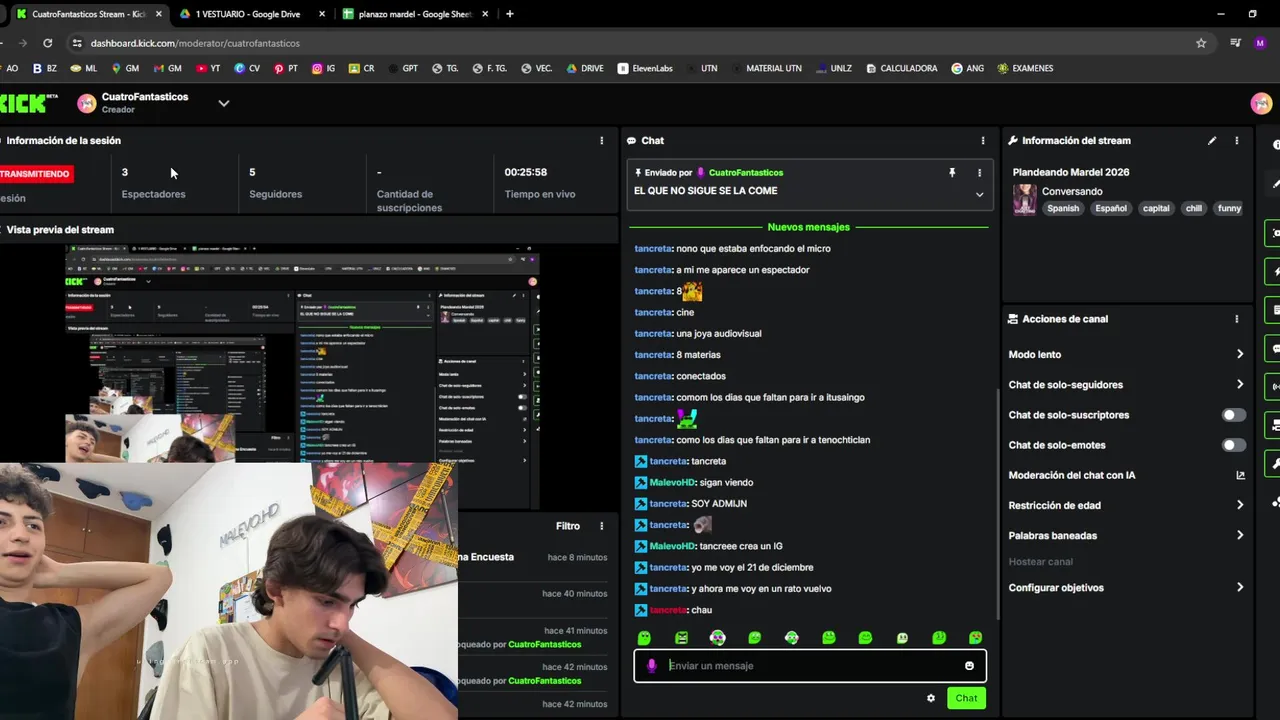This screenshot has height=720, width=1280.
Task: Open Acciones de canal options menu
Action: [x=1236, y=319]
